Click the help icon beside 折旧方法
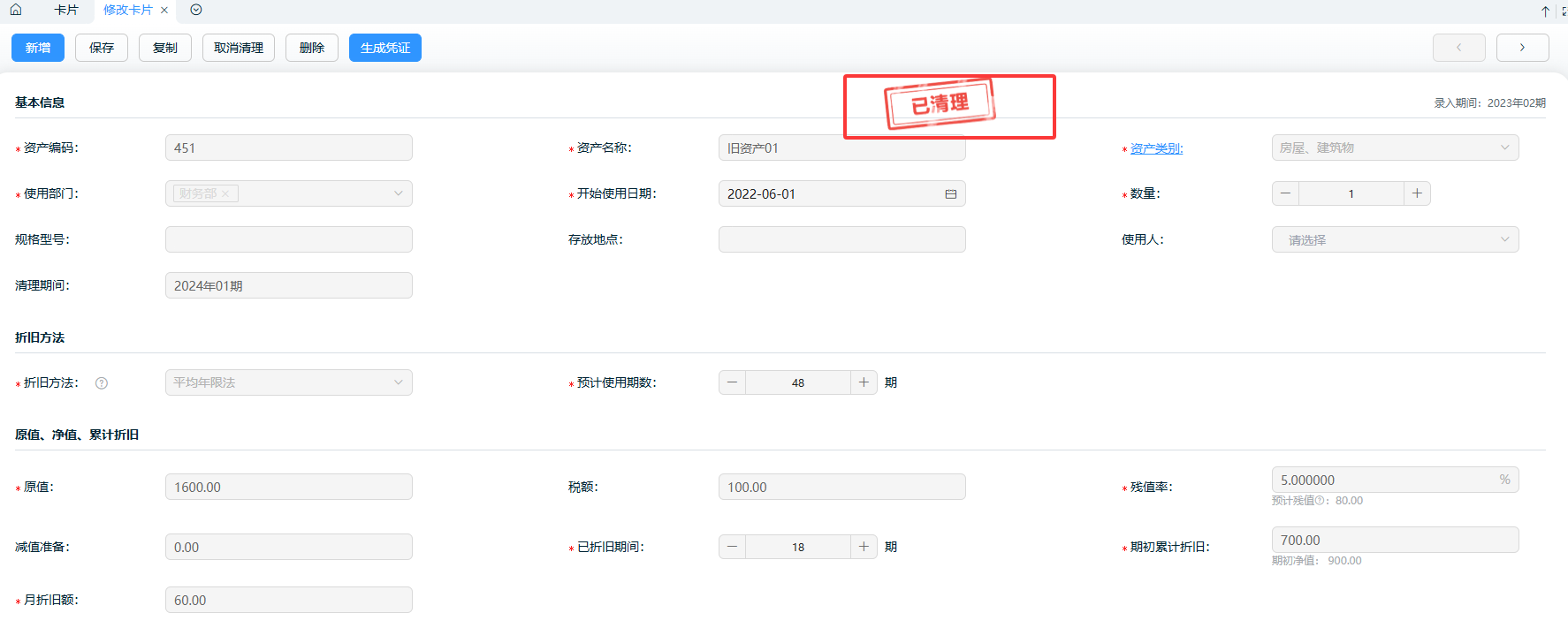Viewport: 1568px width, 628px height. pyautogui.click(x=102, y=383)
